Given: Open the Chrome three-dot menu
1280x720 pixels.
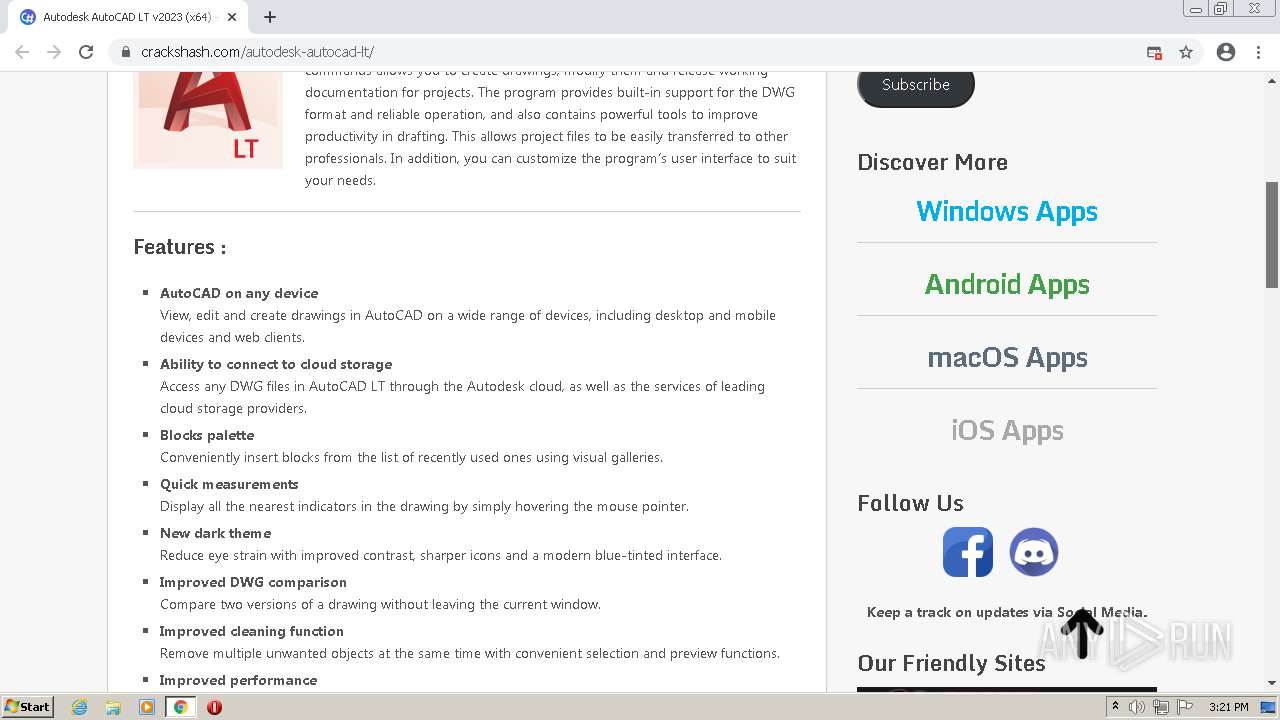Looking at the screenshot, I should pyautogui.click(x=1258, y=52).
